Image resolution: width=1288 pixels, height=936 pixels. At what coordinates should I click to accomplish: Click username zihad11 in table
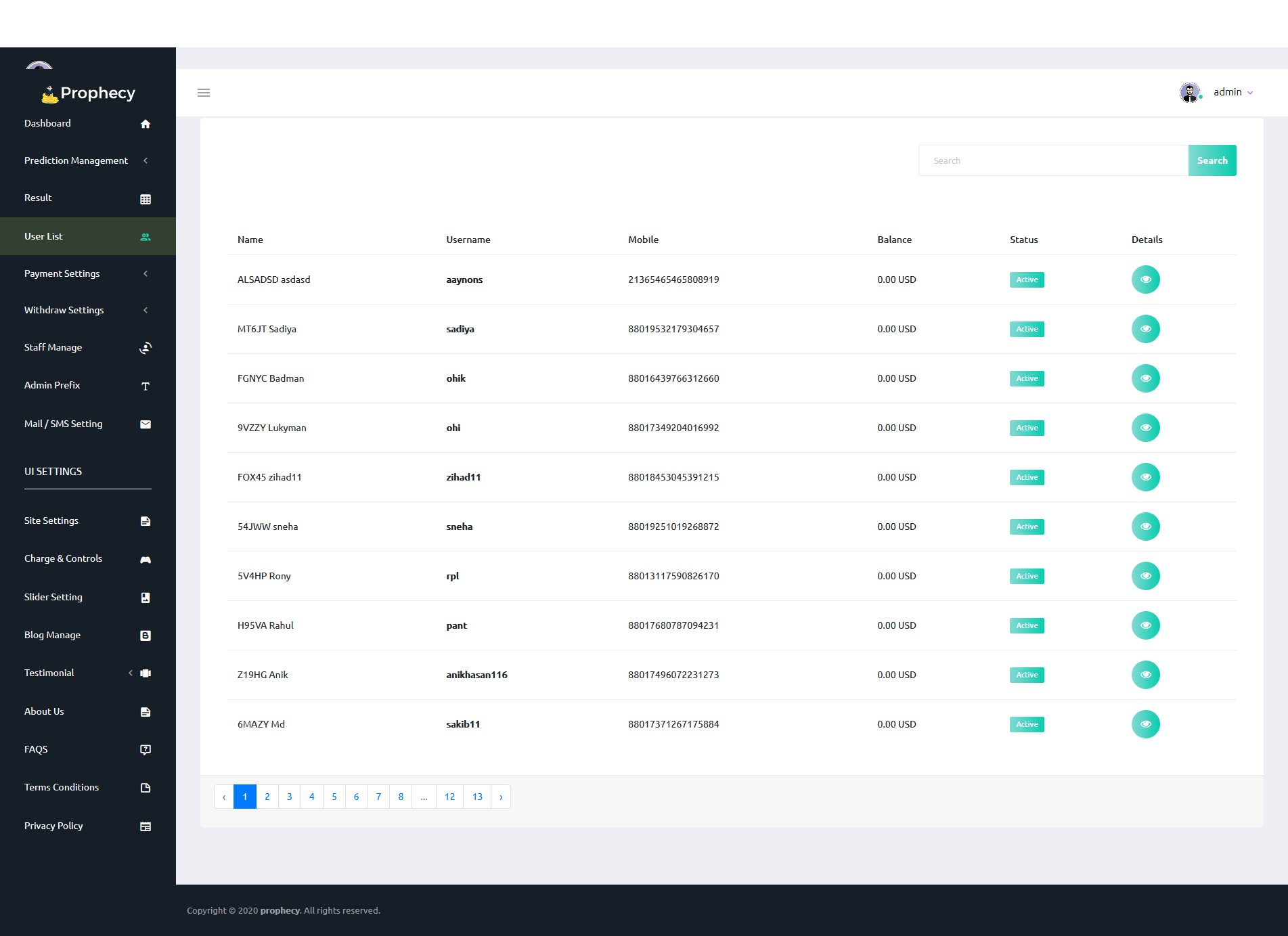click(x=464, y=477)
